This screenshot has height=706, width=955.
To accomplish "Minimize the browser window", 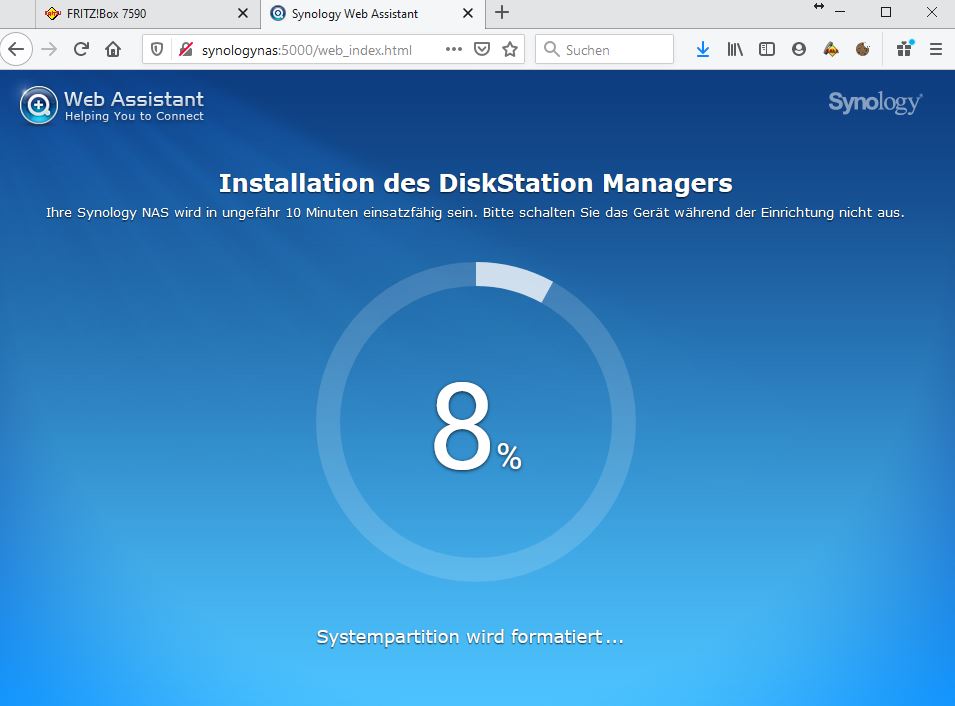I will click(840, 12).
